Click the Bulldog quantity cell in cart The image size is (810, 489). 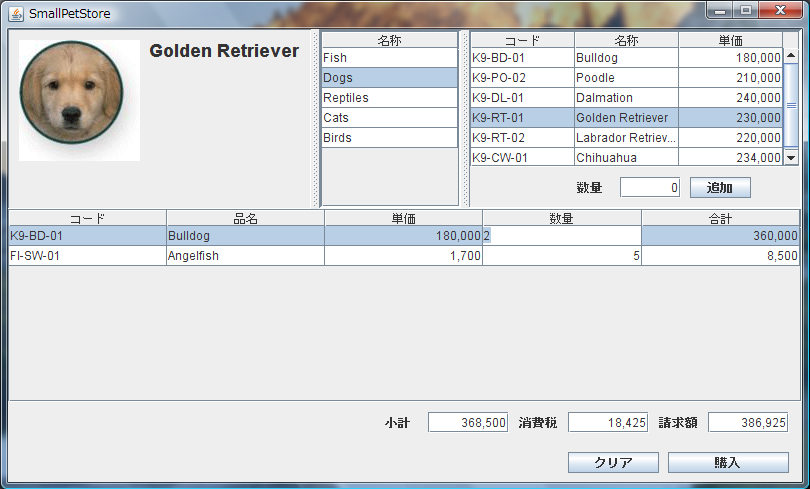[561, 236]
